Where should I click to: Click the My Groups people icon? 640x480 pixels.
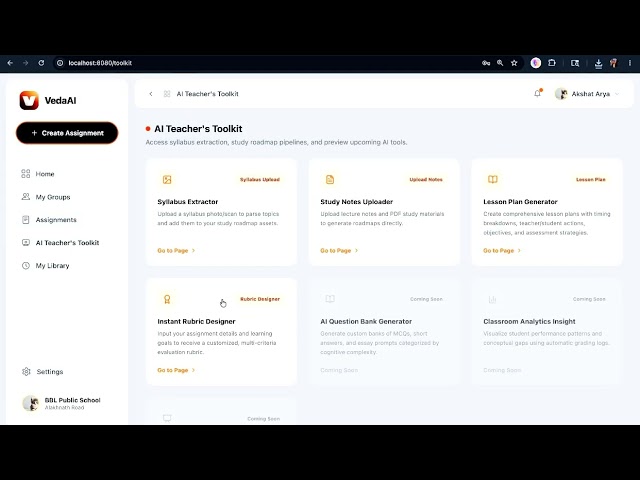point(26,197)
